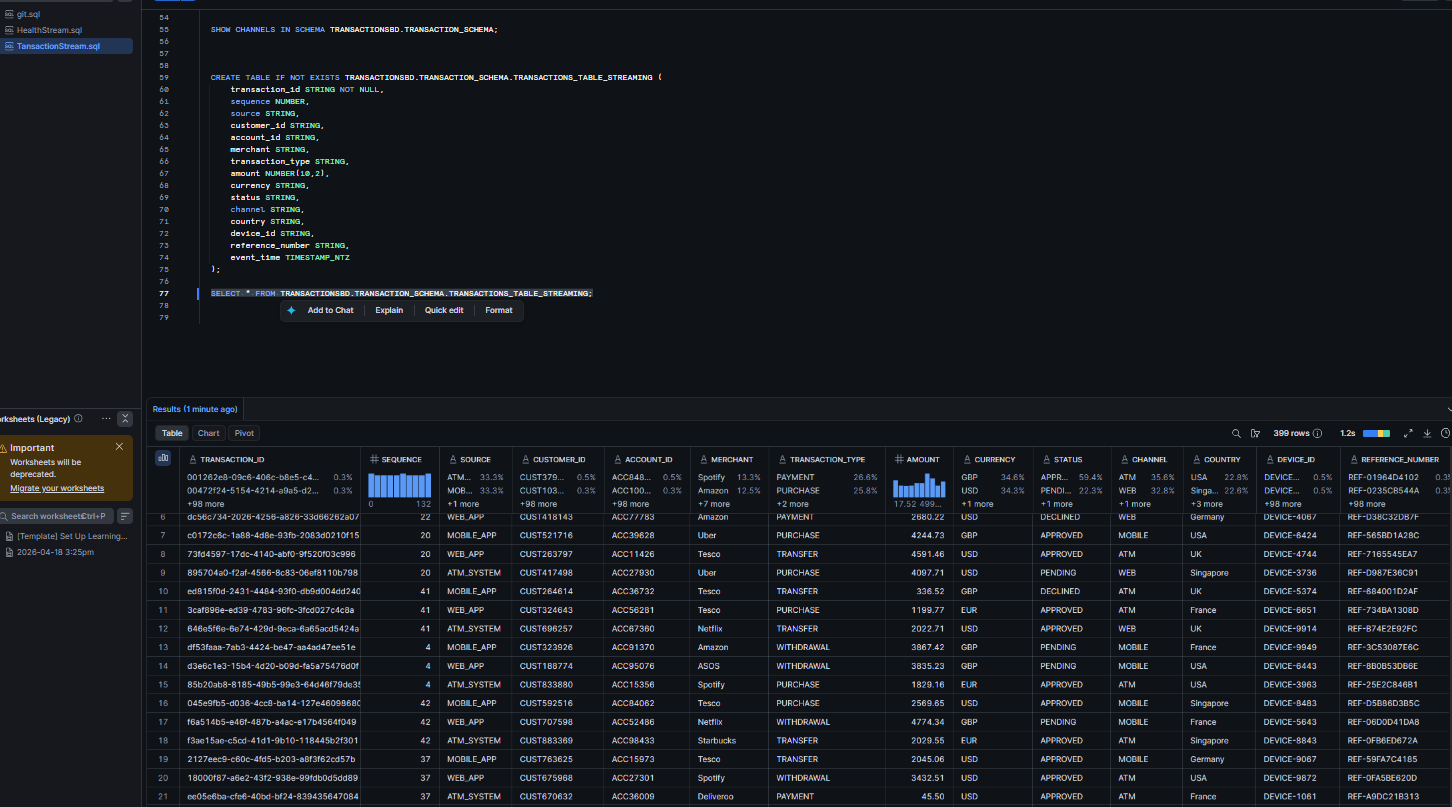Click the Search worksheets input field
Screen dimensions: 1452x807
coord(55,516)
